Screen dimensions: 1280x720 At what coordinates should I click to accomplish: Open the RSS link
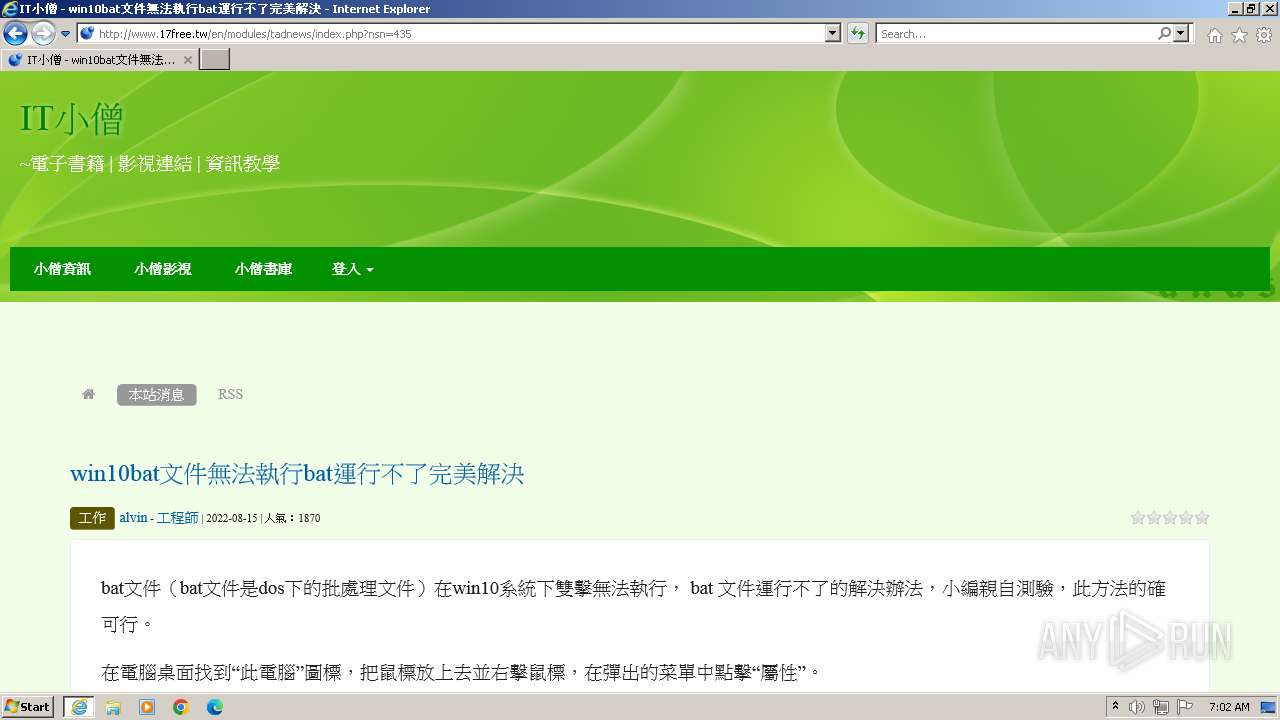coord(230,394)
